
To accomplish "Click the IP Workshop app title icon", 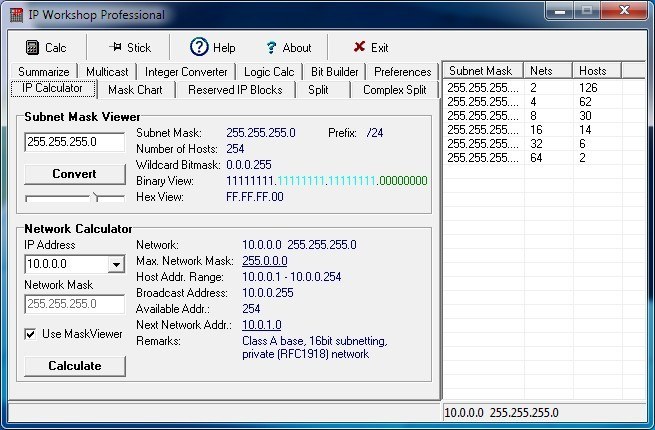I will pyautogui.click(x=16, y=15).
